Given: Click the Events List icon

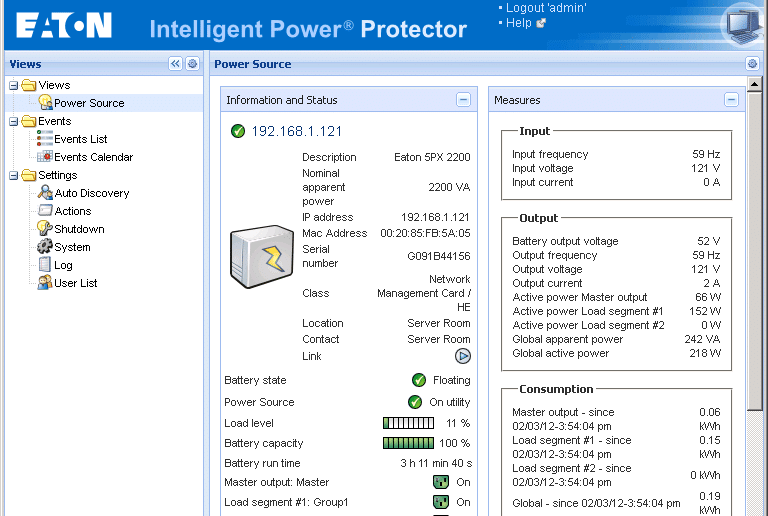Looking at the screenshot, I should (45, 139).
